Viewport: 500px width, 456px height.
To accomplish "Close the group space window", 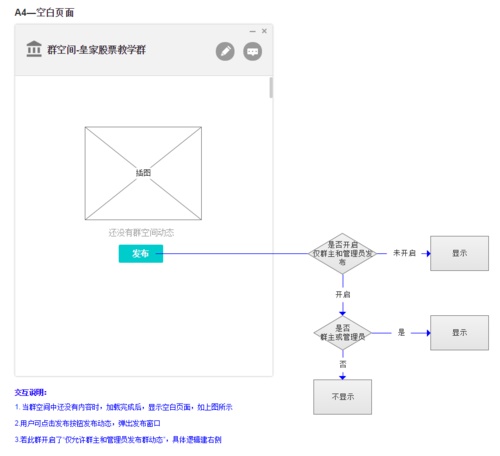I will coord(264,31).
